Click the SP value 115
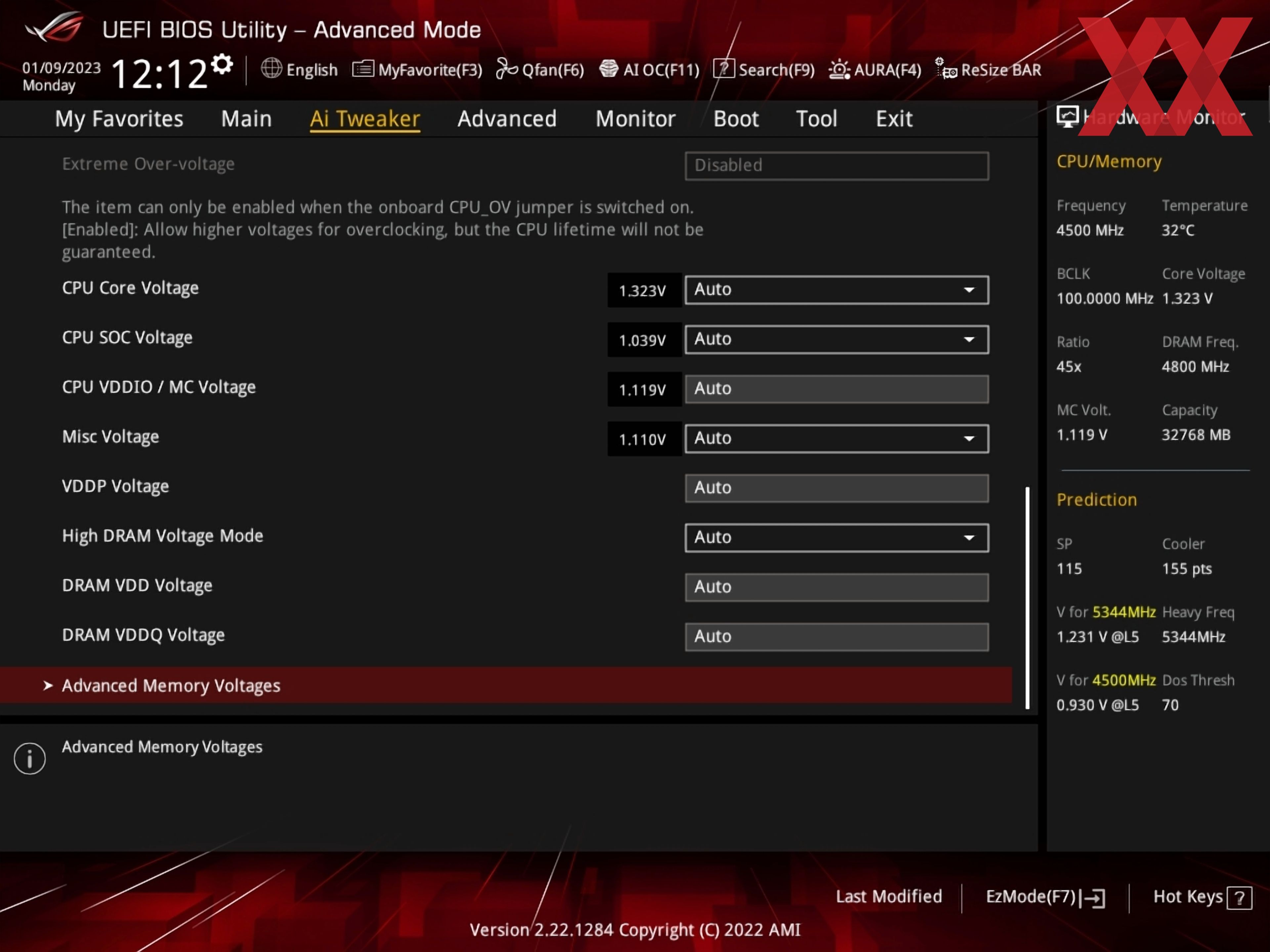Image resolution: width=1270 pixels, height=952 pixels. click(x=1069, y=569)
